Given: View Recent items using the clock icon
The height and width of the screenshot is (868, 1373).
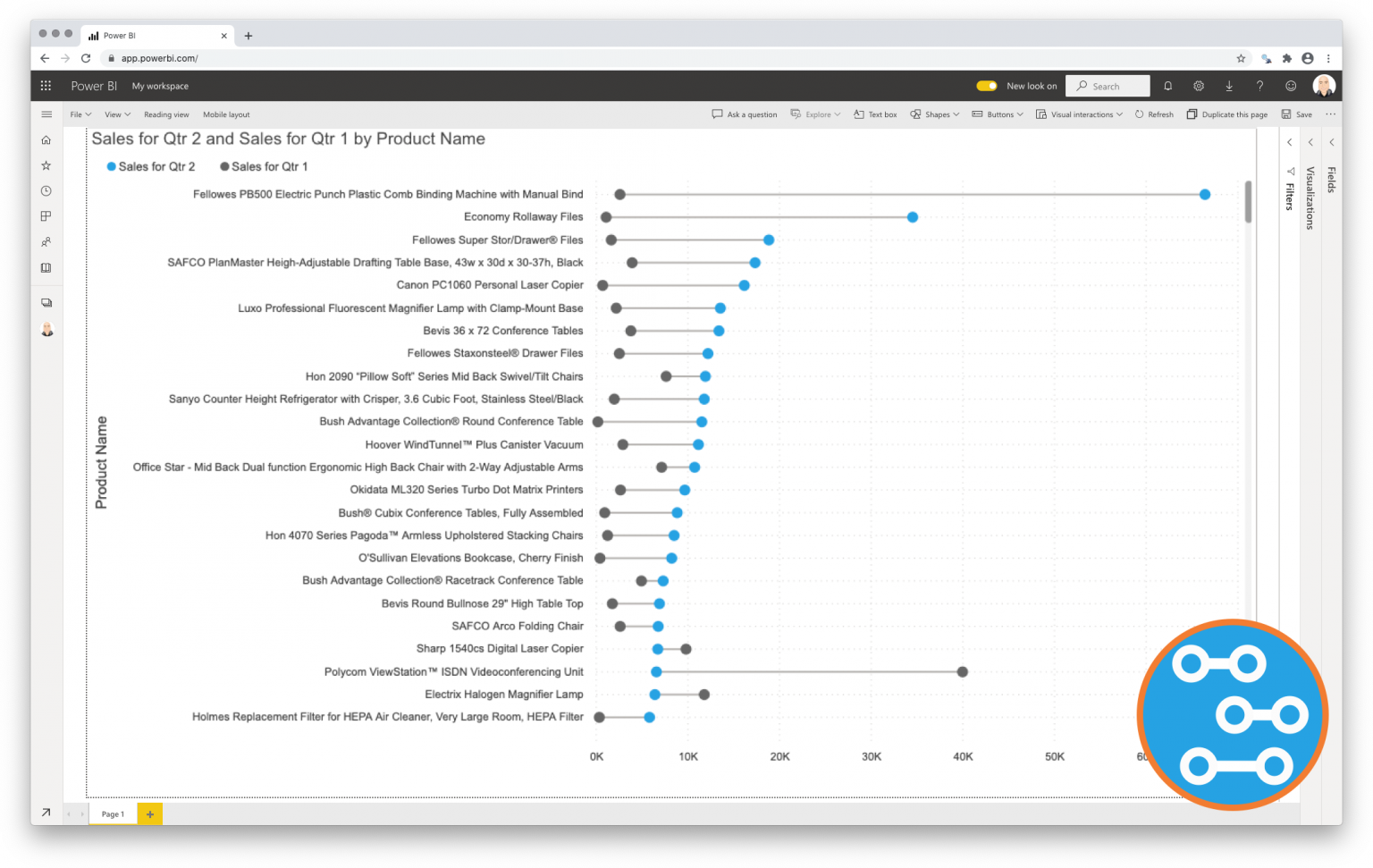Looking at the screenshot, I should tap(46, 190).
